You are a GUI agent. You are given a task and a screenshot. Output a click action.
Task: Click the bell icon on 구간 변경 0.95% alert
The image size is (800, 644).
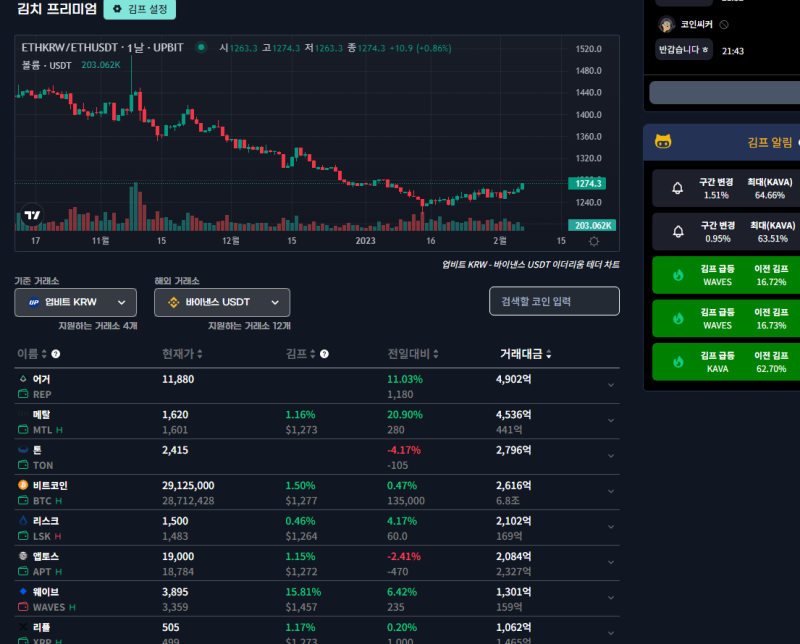[x=678, y=232]
